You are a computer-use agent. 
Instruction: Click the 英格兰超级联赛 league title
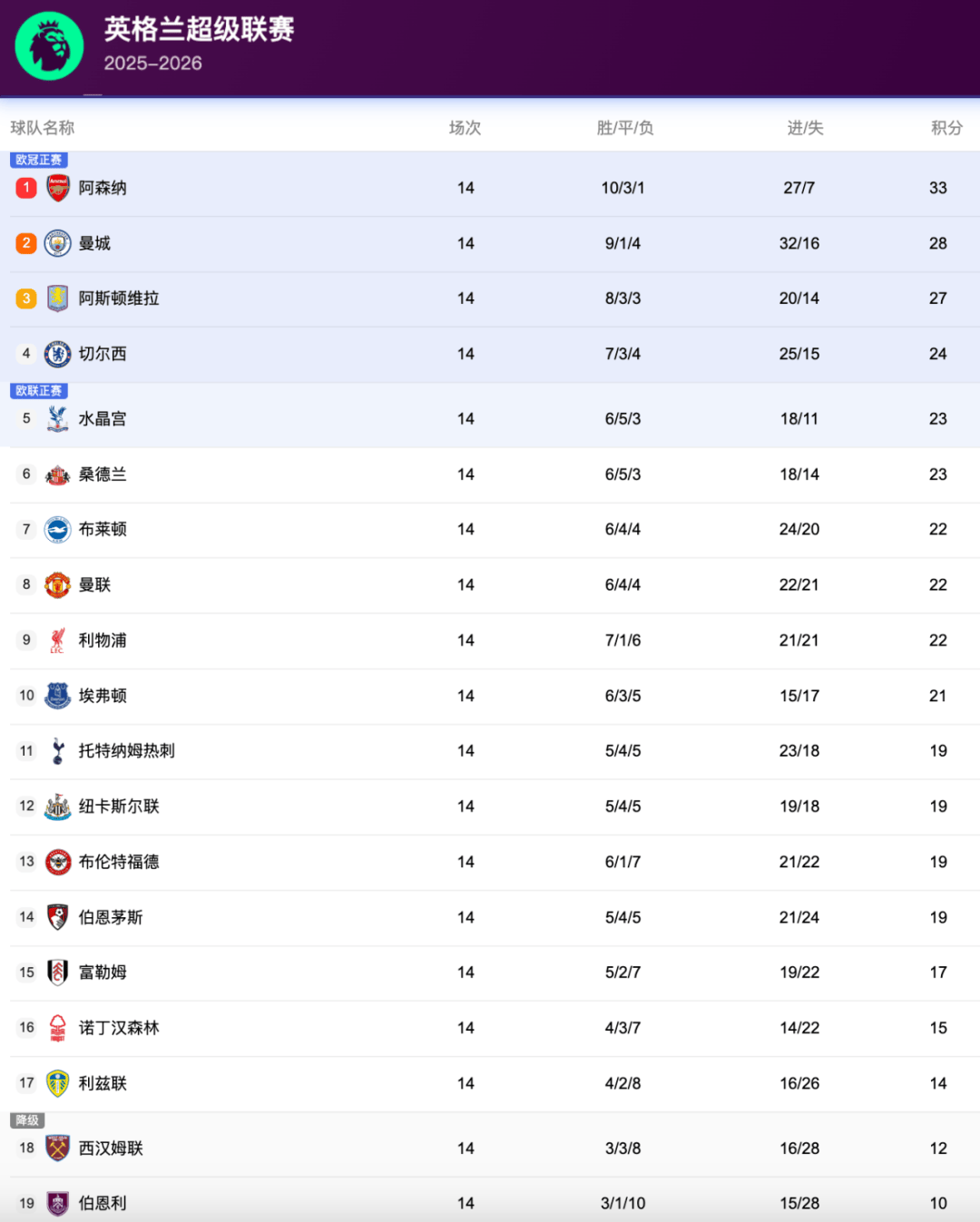tap(199, 29)
